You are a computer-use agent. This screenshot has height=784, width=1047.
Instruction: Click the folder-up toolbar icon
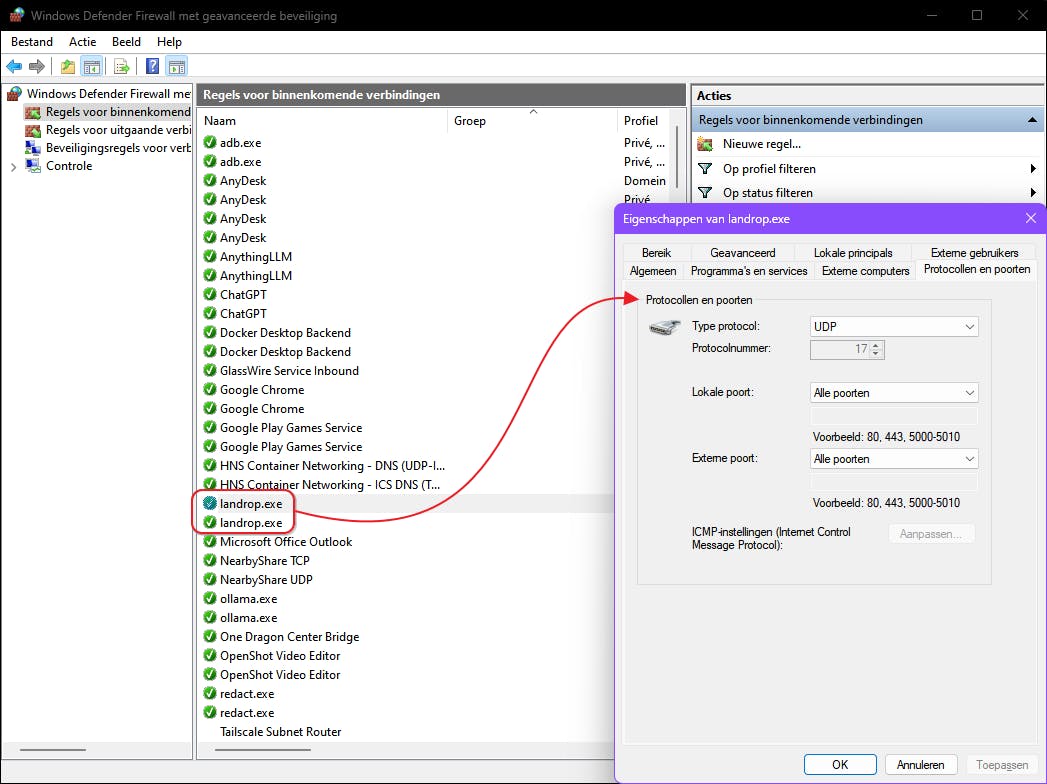click(x=67, y=66)
